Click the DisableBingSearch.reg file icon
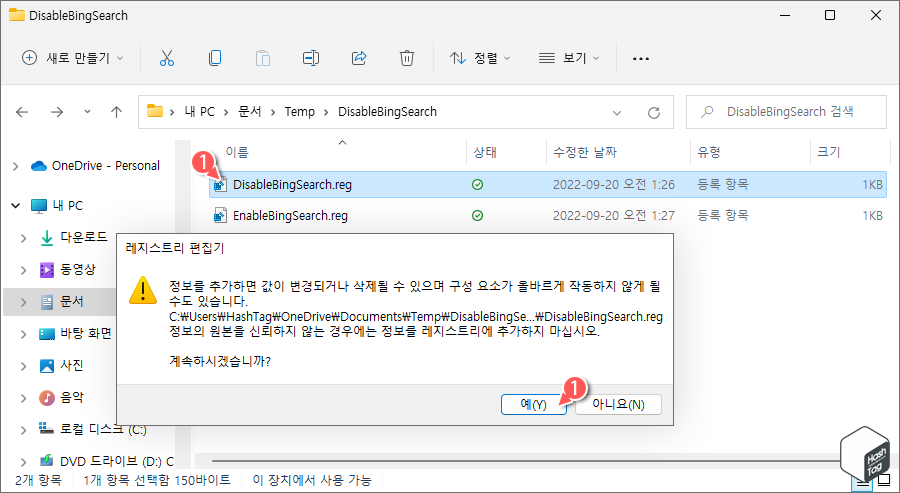The width and height of the screenshot is (900, 493). click(x=220, y=185)
